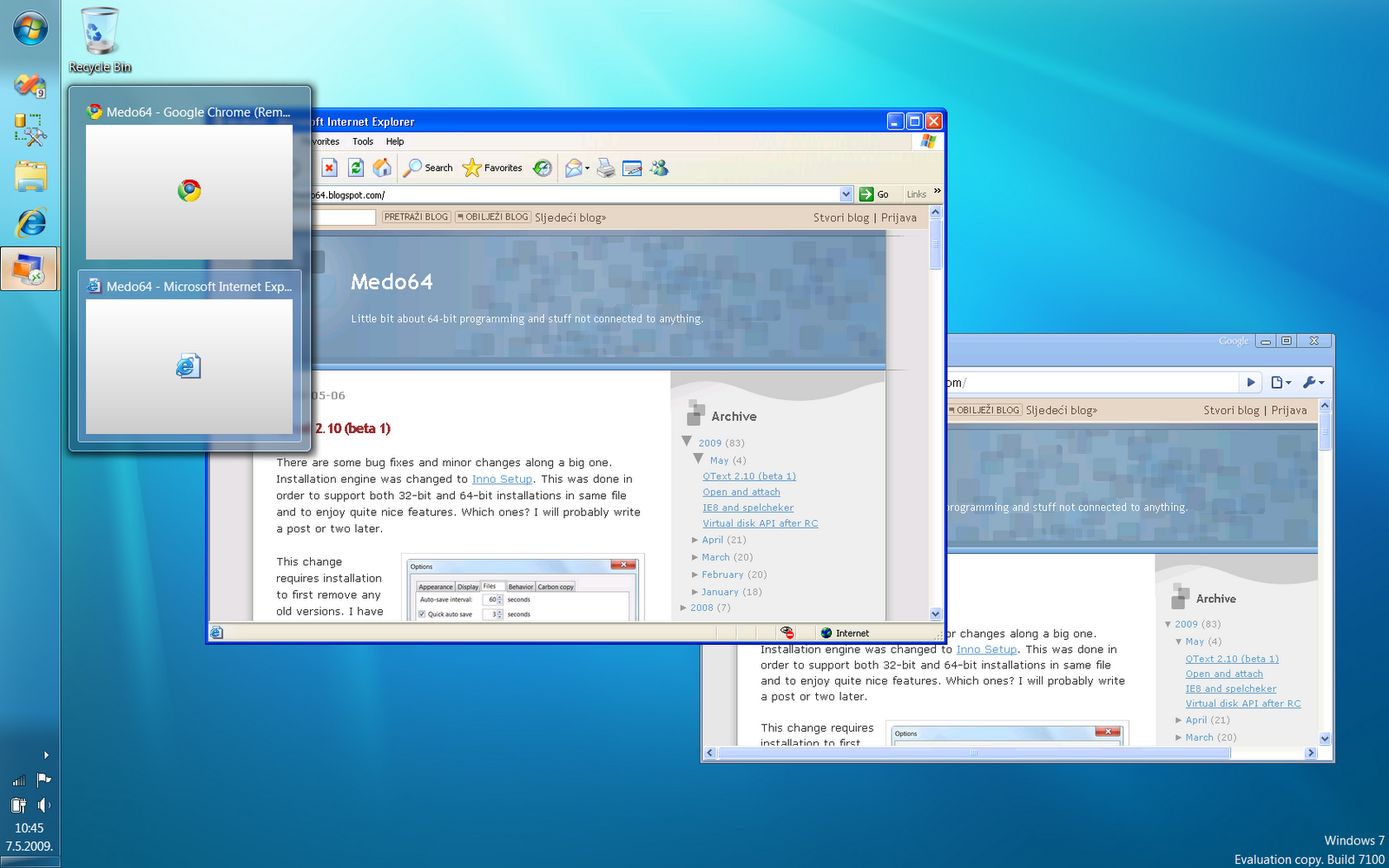Click the Refresh icon in Internet Explorer
Screen dimensions: 1389x868
pyautogui.click(x=355, y=168)
